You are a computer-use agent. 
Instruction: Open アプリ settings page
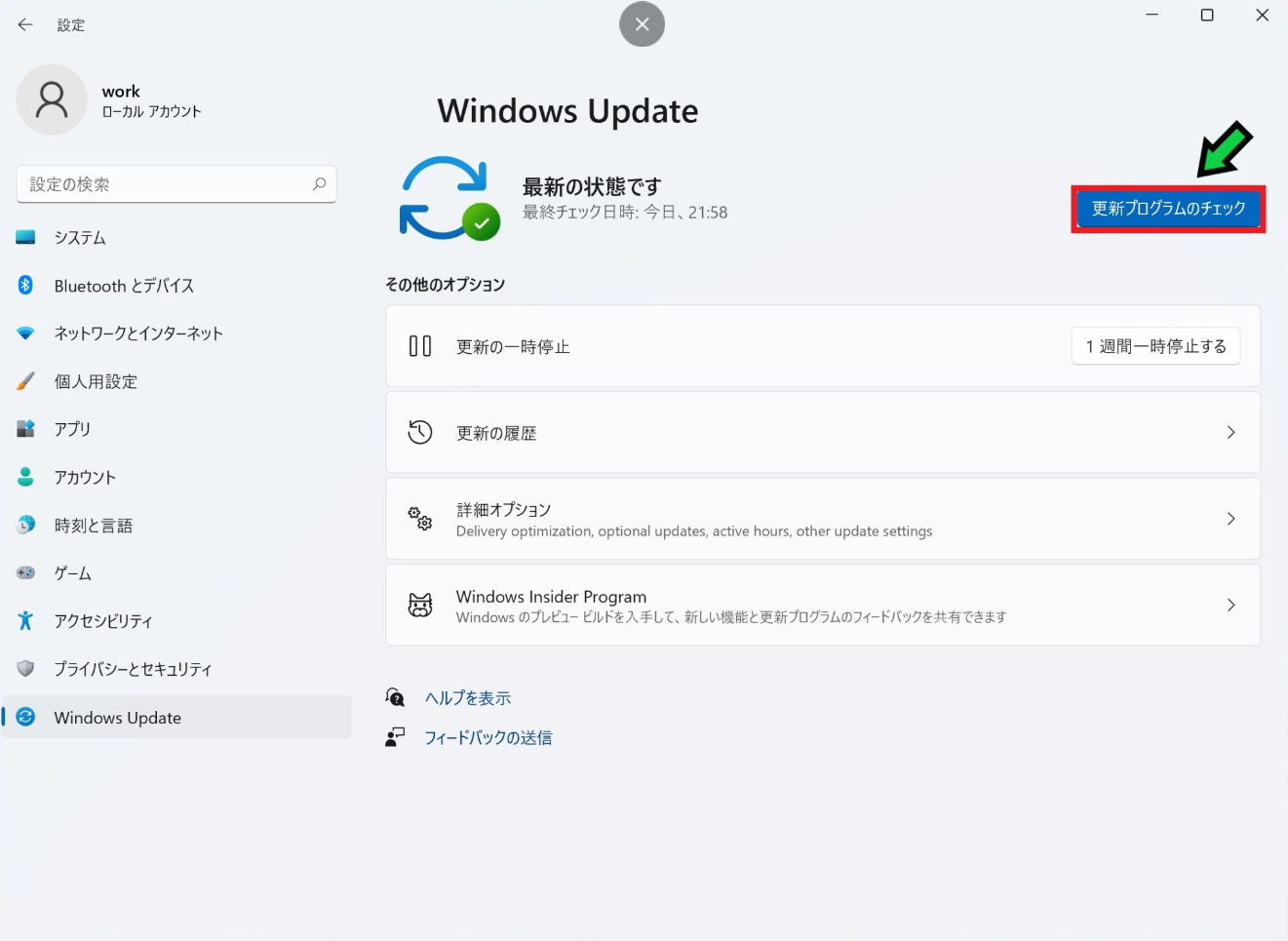(176, 429)
